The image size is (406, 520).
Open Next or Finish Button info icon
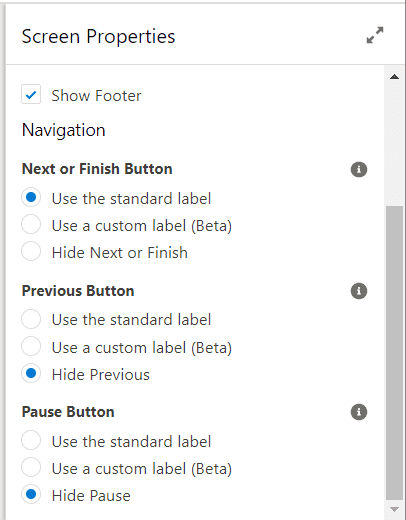(x=359, y=169)
